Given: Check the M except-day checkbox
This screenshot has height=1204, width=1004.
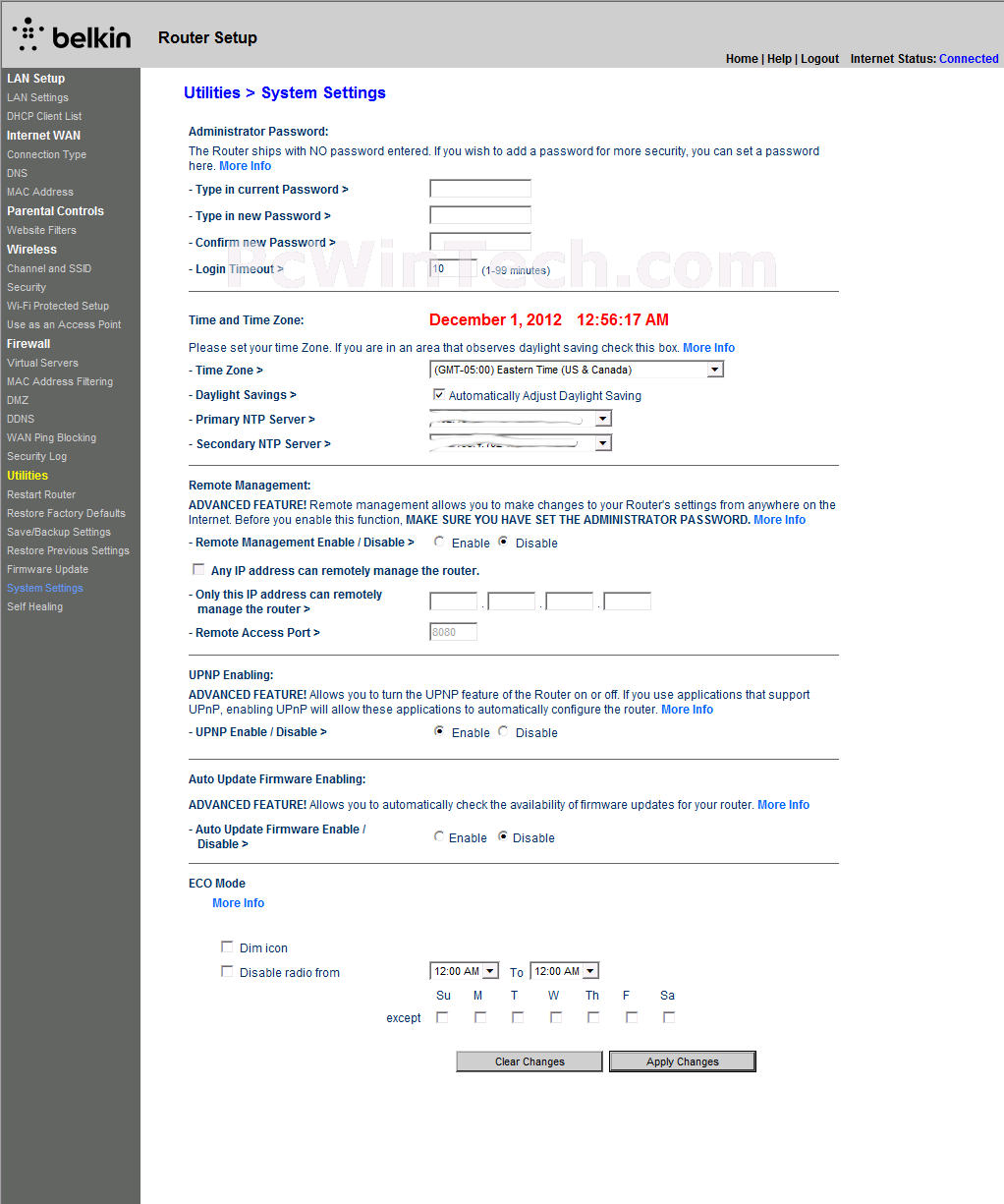Looking at the screenshot, I should pyautogui.click(x=480, y=1017).
